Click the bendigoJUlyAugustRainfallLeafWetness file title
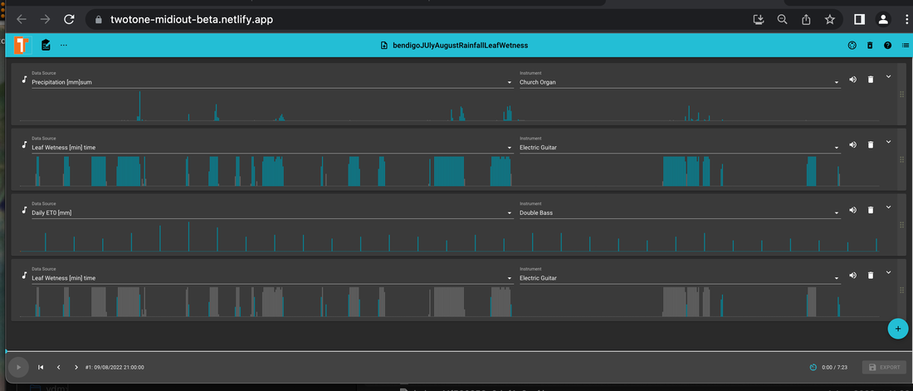The image size is (913, 391). 460,45
